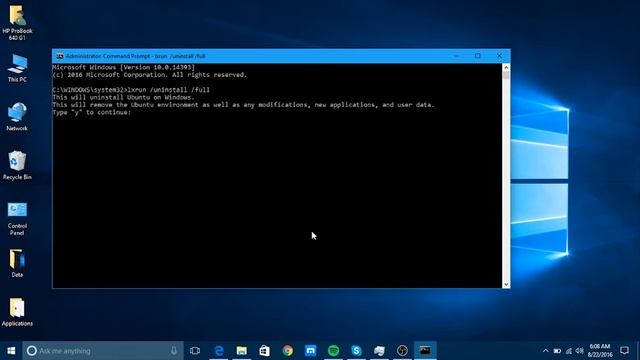Select the Recycle Bin desktop icon

pyautogui.click(x=17, y=166)
